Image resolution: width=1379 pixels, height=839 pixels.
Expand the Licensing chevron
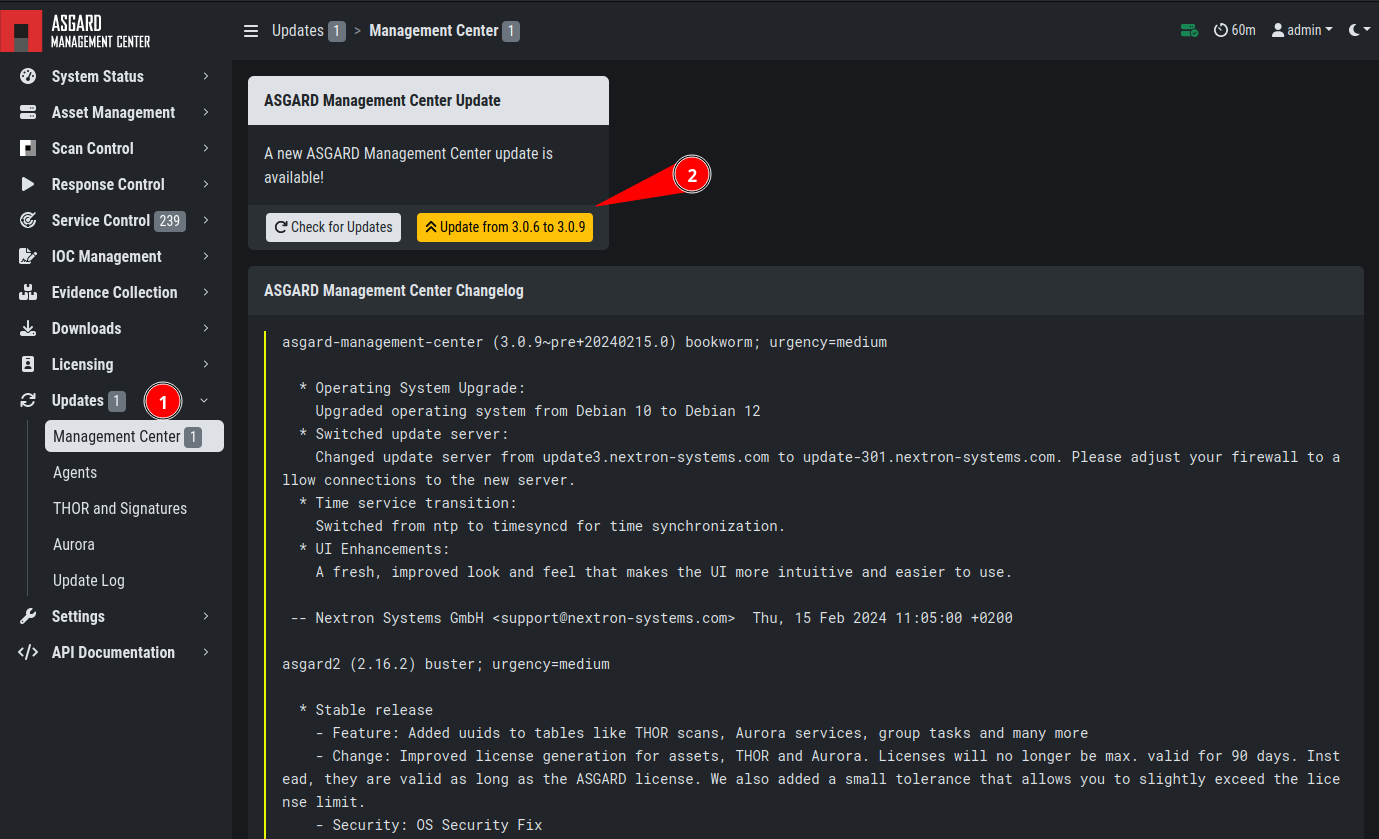coord(205,364)
